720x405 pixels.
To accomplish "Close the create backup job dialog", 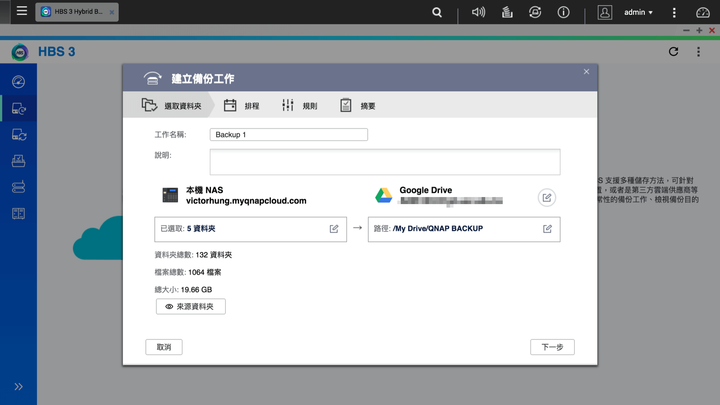I will (586, 72).
